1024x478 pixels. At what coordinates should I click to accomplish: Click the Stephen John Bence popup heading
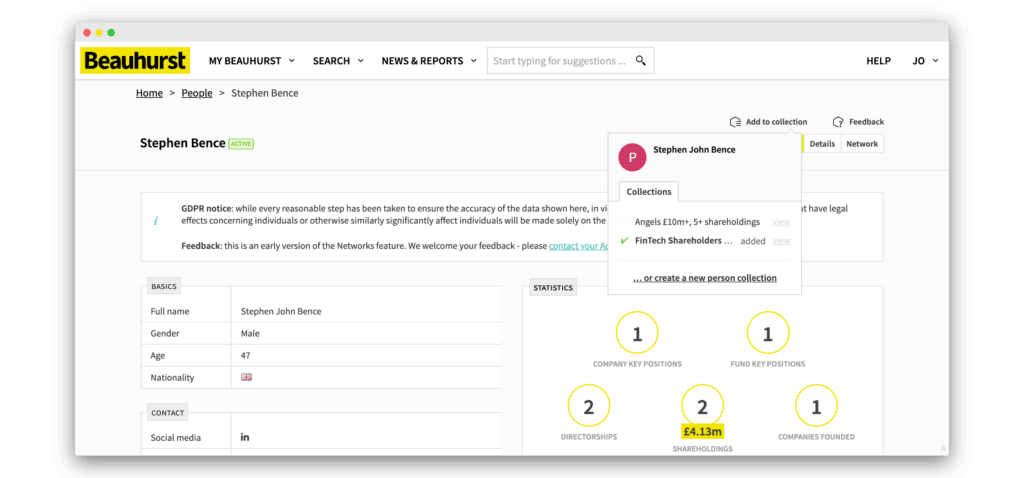[x=694, y=150]
